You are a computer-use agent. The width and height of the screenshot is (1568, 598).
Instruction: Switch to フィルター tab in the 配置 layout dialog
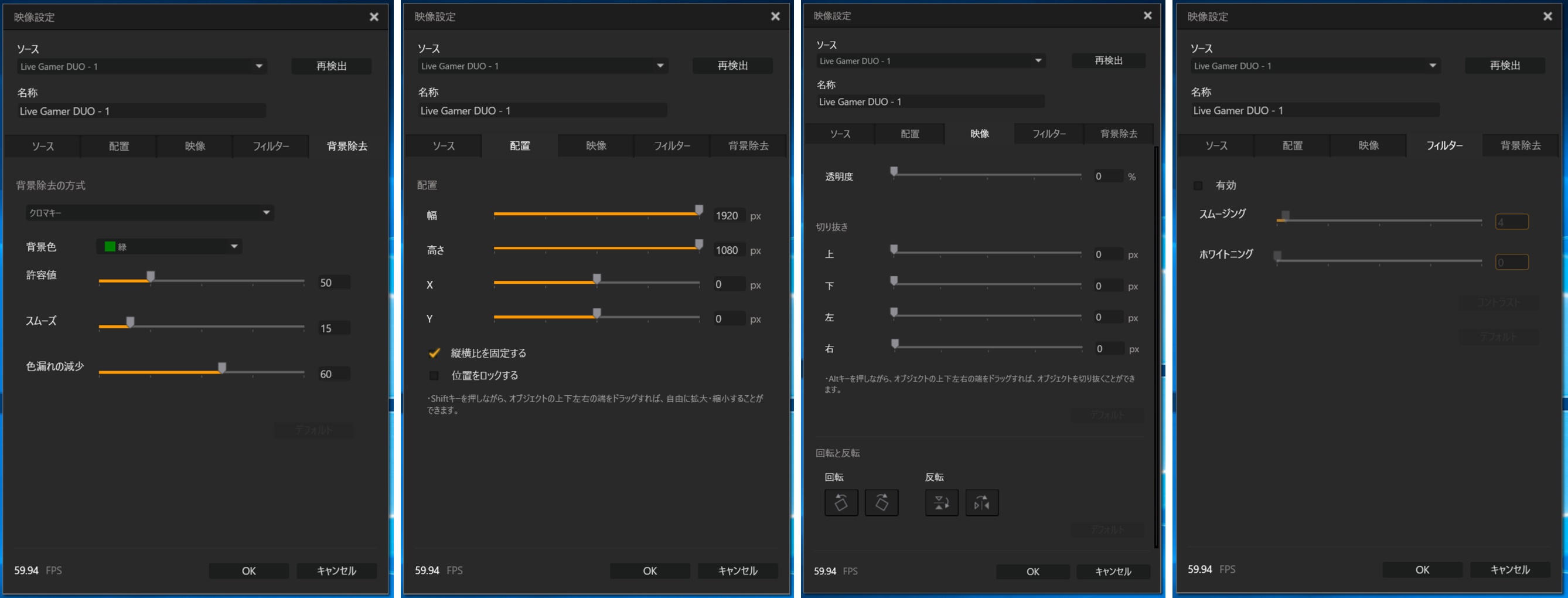coord(672,145)
